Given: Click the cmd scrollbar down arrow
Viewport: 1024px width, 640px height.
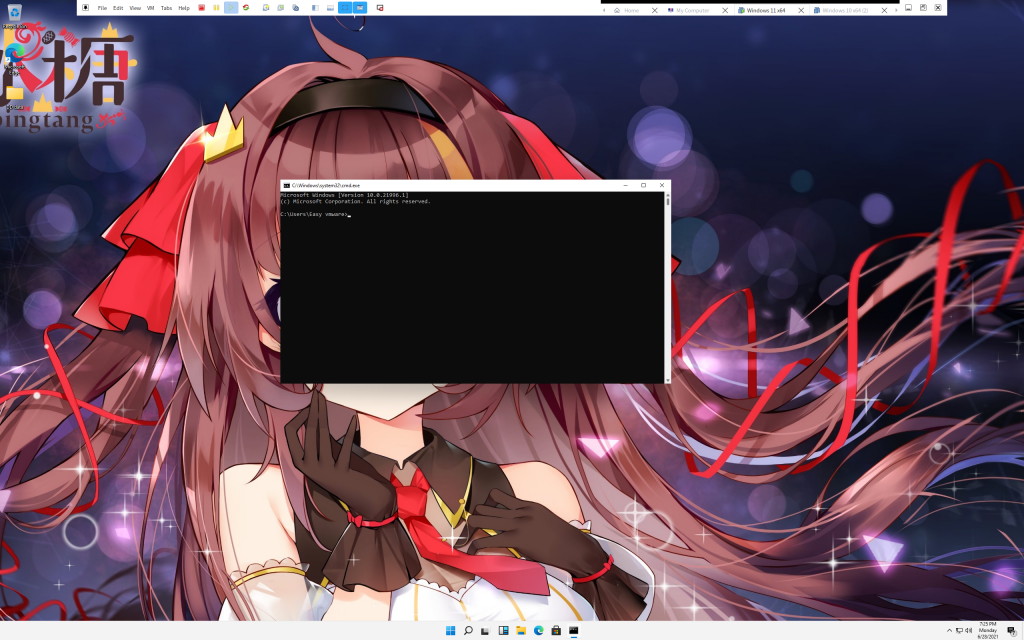Looking at the screenshot, I should [667, 380].
